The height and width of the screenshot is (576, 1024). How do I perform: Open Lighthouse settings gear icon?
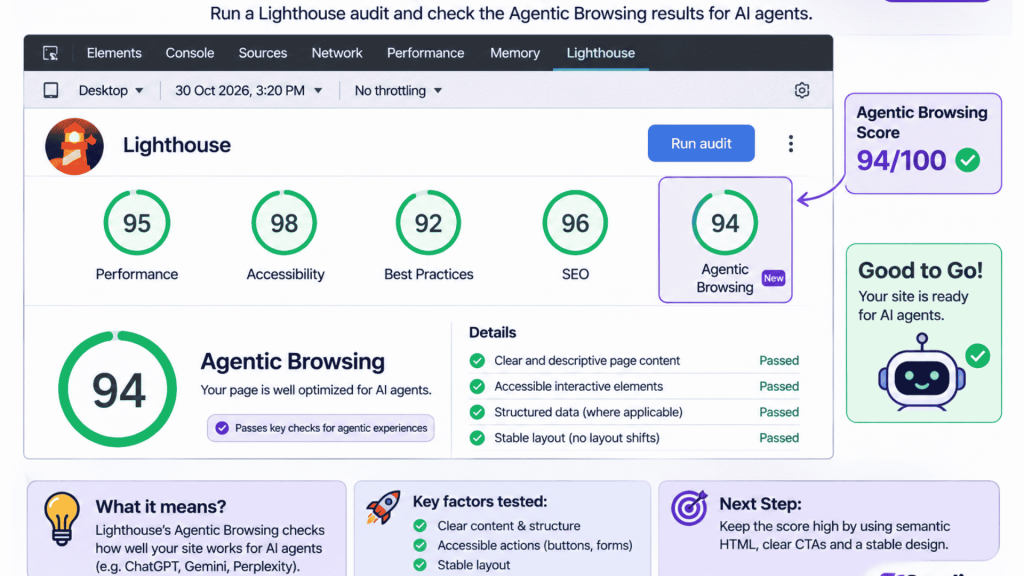[x=802, y=90]
